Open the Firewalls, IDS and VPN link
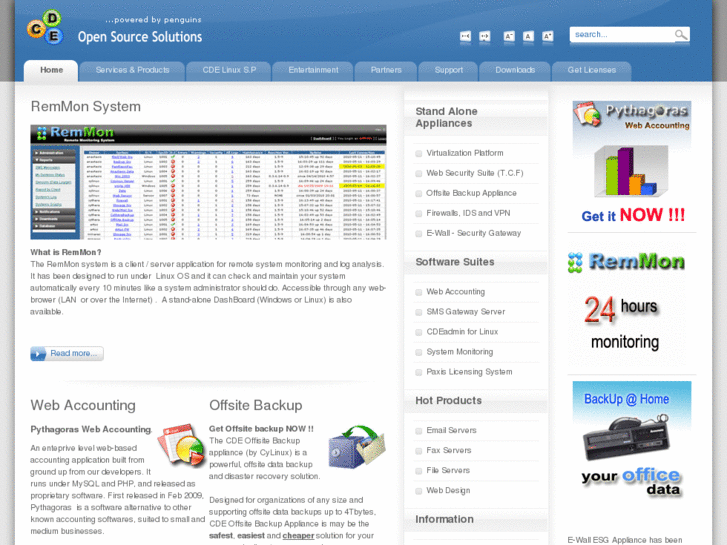The image size is (727, 545). pyautogui.click(x=468, y=213)
